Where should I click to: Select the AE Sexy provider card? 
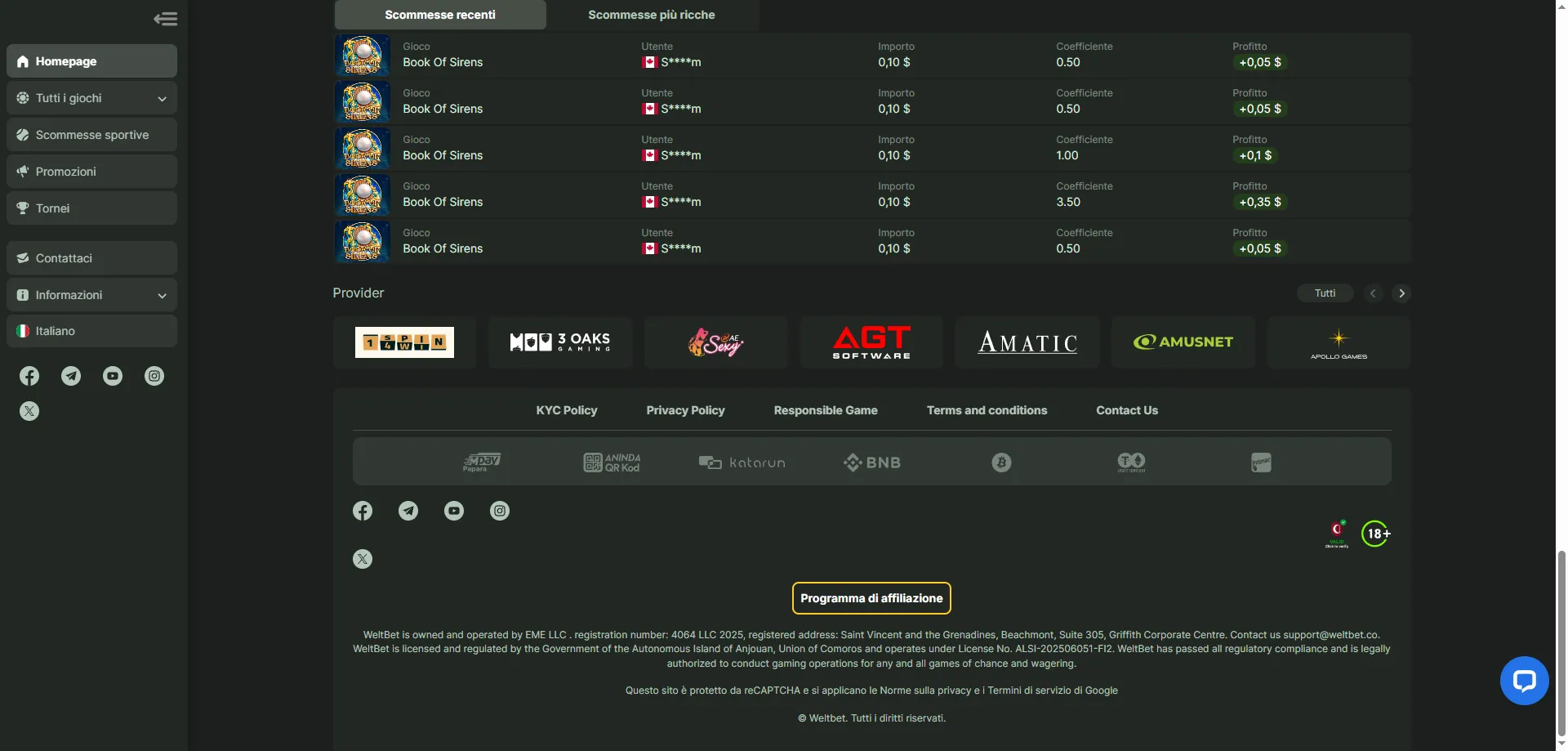coord(716,342)
